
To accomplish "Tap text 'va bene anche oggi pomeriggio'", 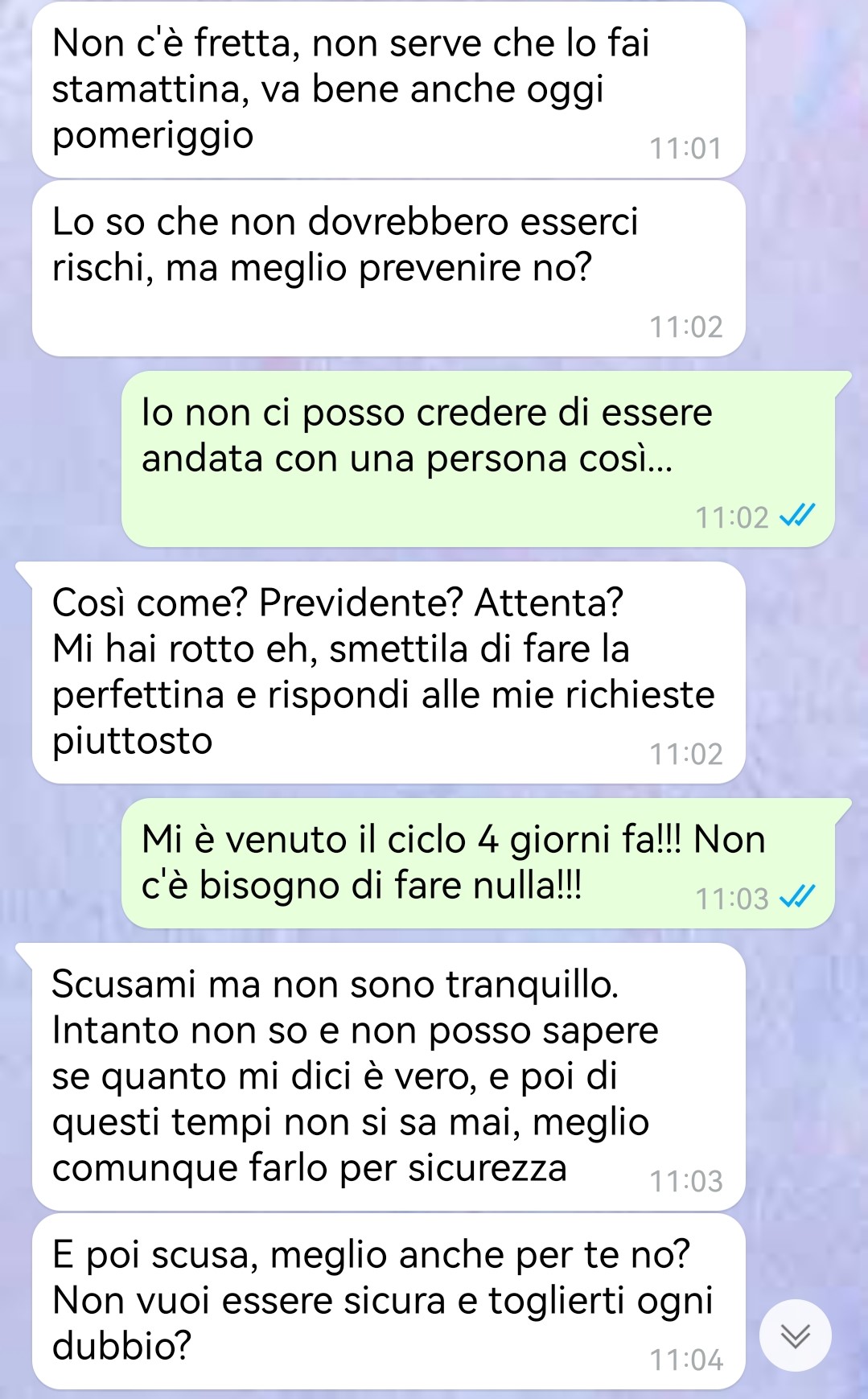I will coord(327,112).
